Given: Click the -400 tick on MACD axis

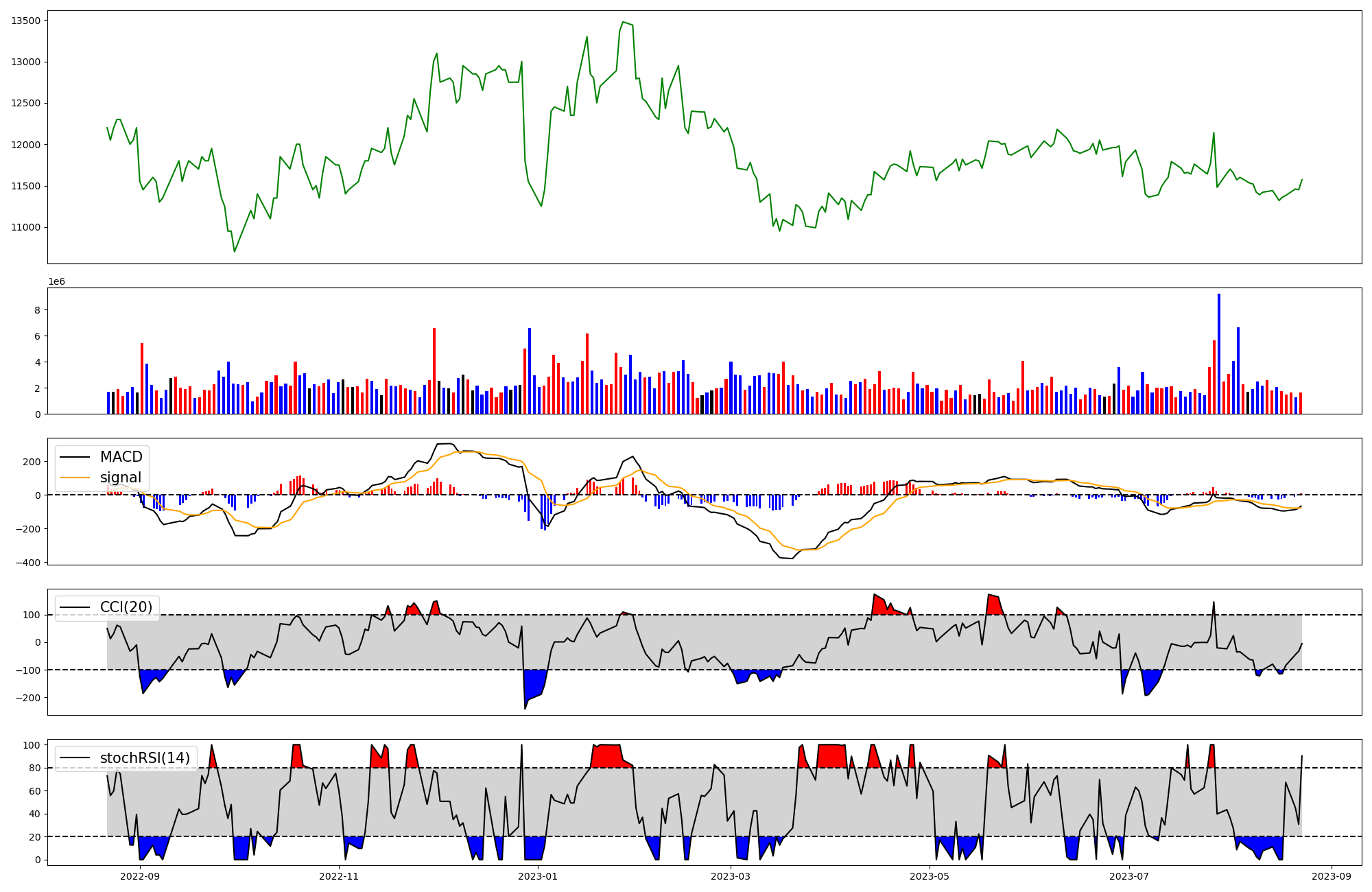Looking at the screenshot, I should (x=29, y=563).
